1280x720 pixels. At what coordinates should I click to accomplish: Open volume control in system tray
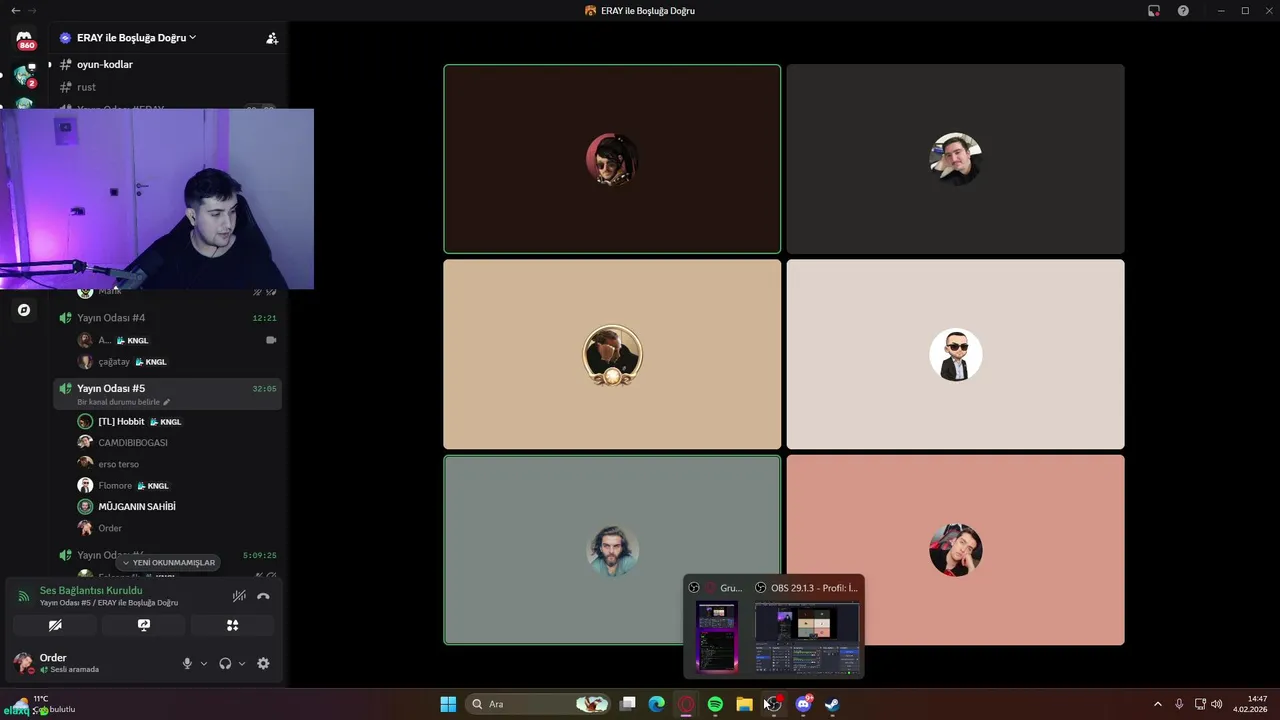click(x=1216, y=704)
